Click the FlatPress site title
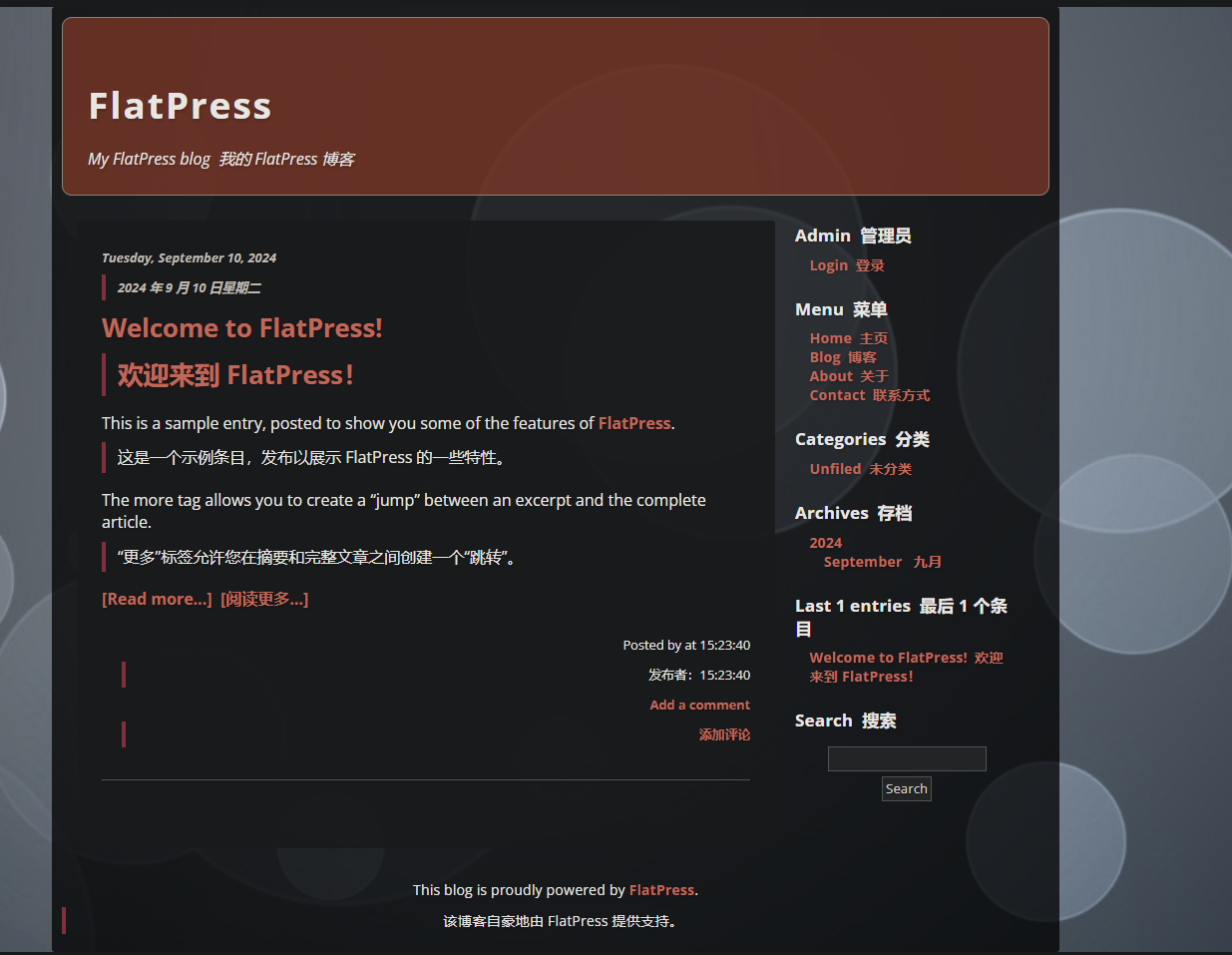Screen dimensions: 1232x955 [180, 106]
